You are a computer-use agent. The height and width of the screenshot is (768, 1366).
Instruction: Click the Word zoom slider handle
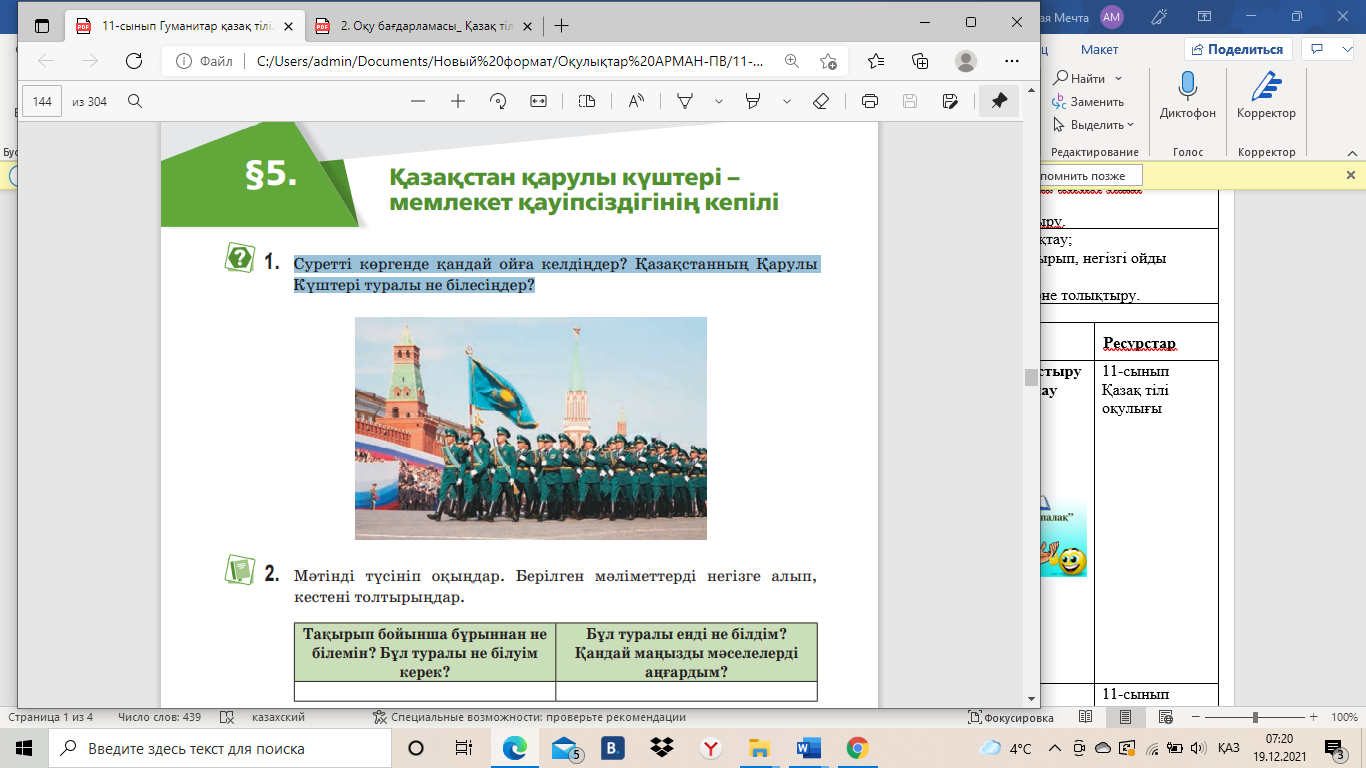pos(1255,717)
